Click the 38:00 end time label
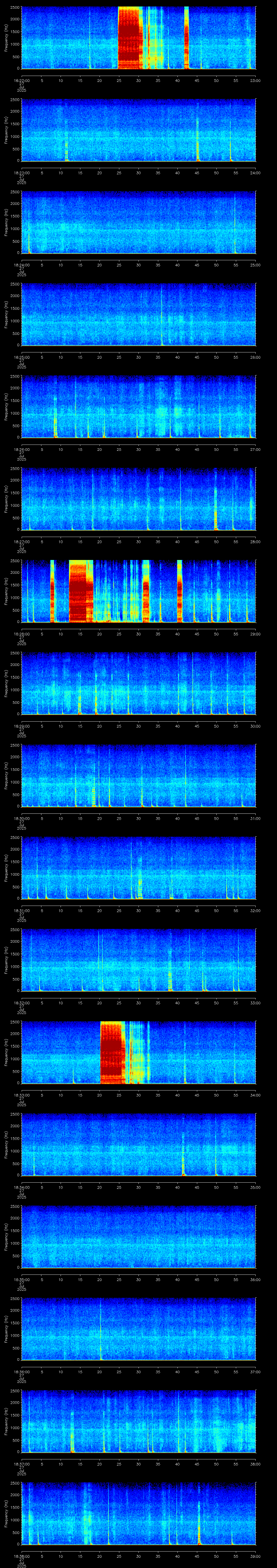The width and height of the screenshot is (277, 1568). (256, 1464)
